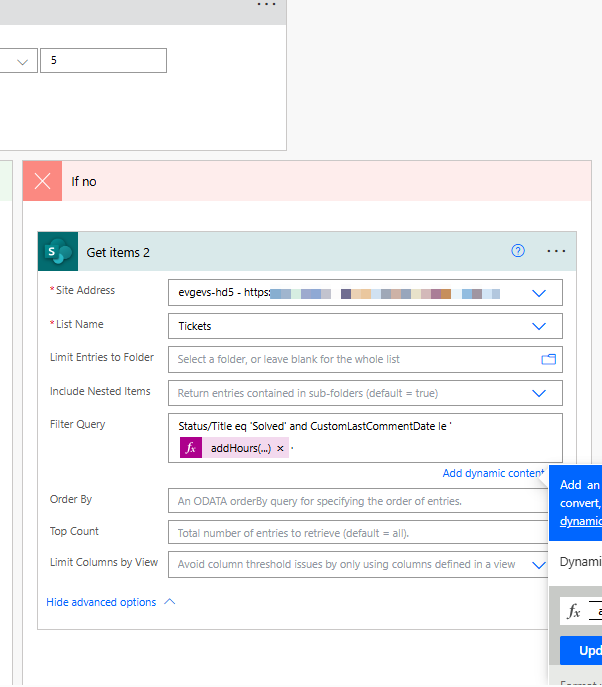Click Hide advanced options link
602x687 pixels.
pos(101,602)
